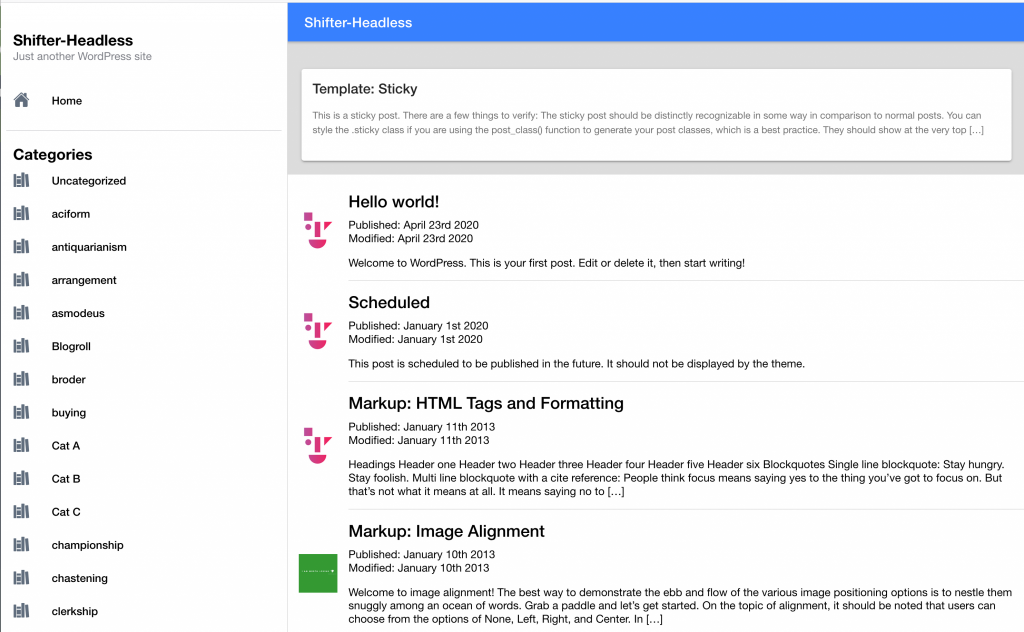
Task: Click the Shifter-Headless sidebar site title
Action: pyautogui.click(x=73, y=40)
